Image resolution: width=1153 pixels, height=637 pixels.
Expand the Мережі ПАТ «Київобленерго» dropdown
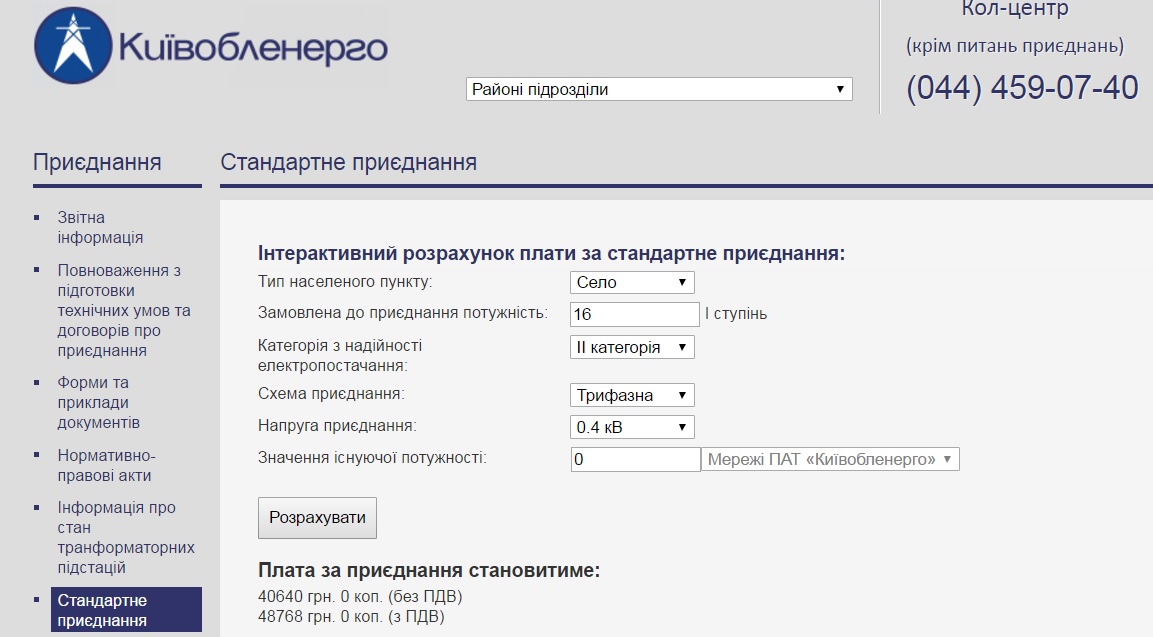pos(830,459)
